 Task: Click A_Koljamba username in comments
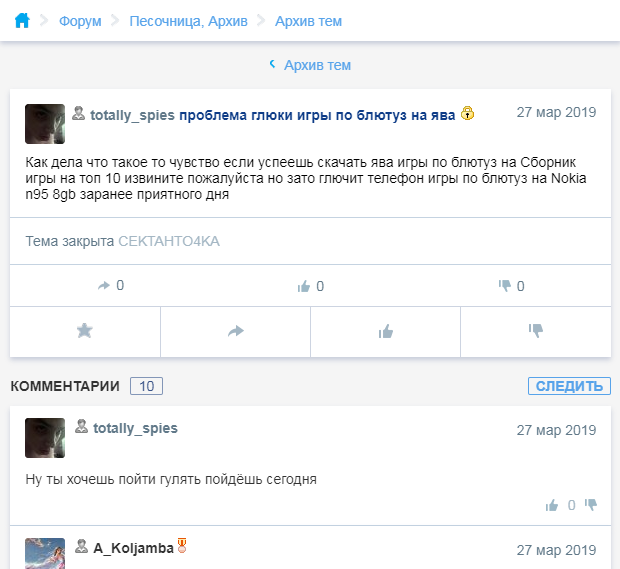[x=133, y=547]
